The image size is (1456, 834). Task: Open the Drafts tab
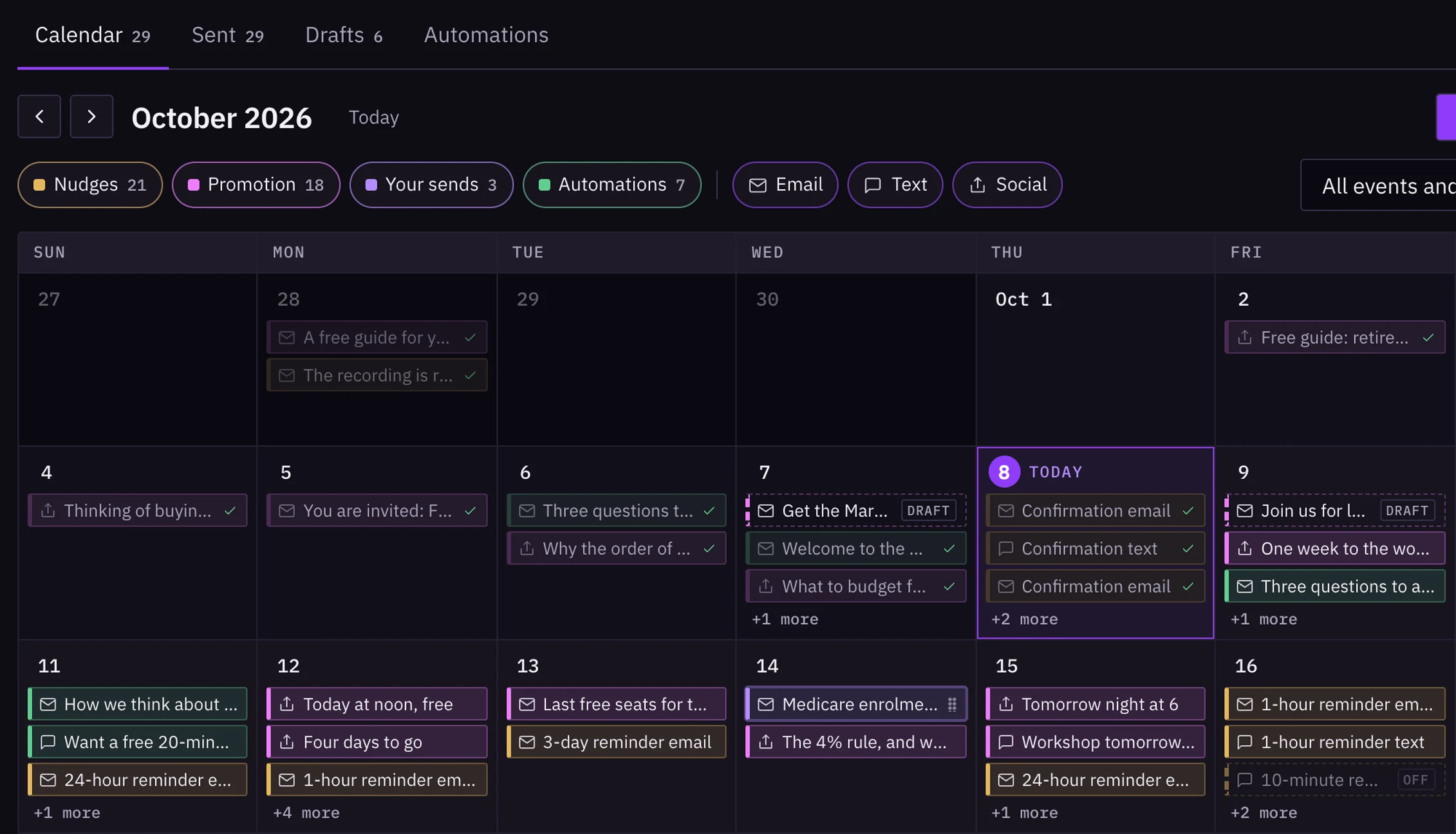click(x=344, y=35)
